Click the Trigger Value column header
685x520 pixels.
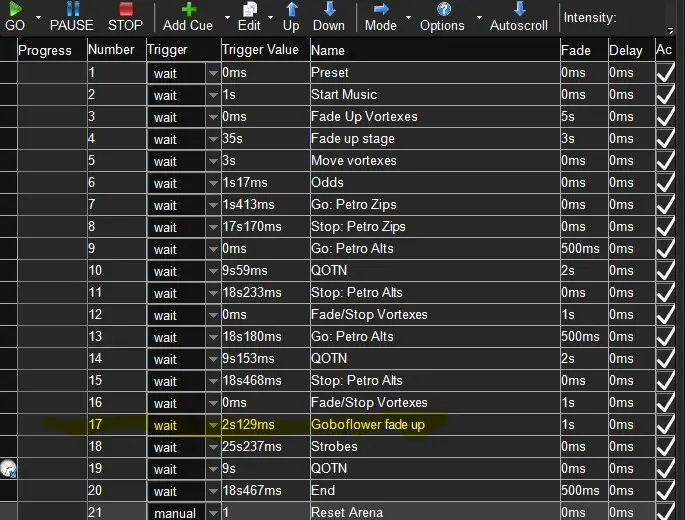pyautogui.click(x=261, y=50)
